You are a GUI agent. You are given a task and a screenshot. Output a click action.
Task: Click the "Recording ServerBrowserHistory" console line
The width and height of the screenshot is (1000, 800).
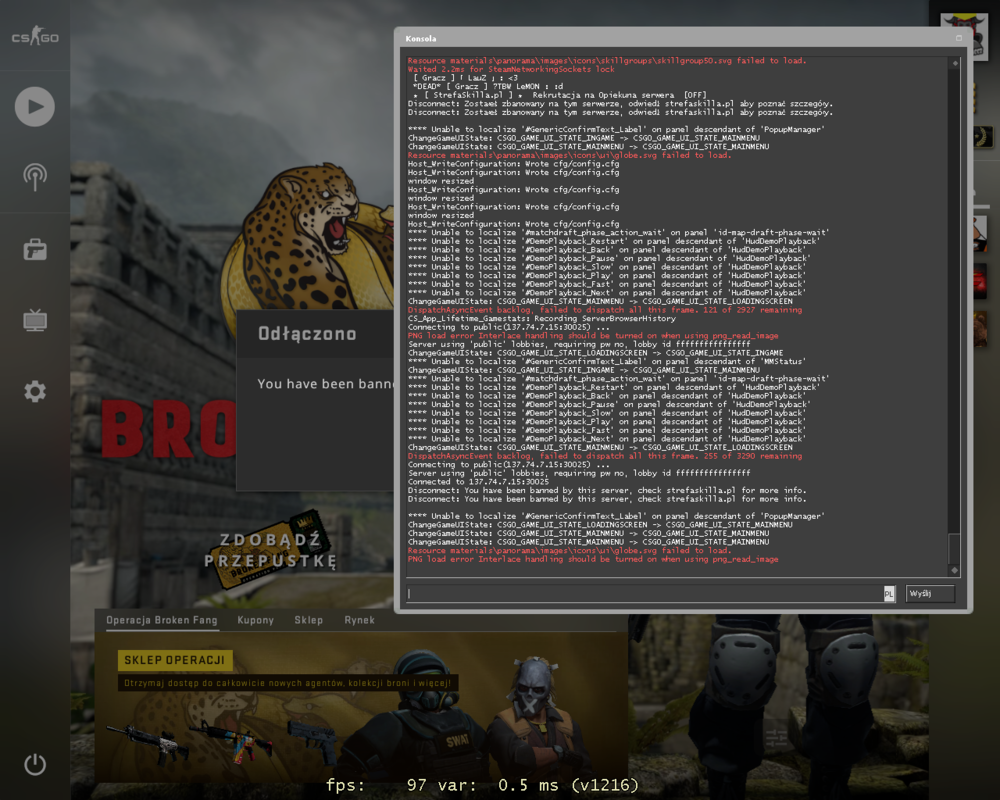point(541,318)
